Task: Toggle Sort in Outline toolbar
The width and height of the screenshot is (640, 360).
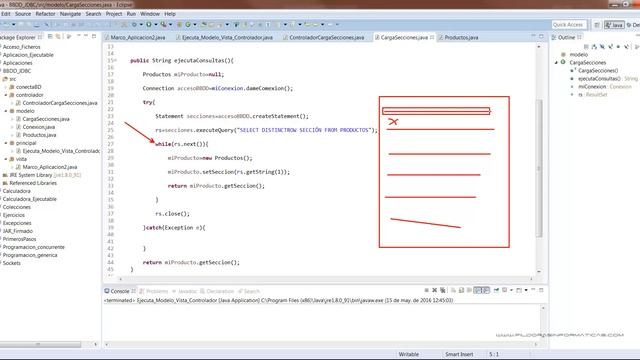Action: click(594, 47)
